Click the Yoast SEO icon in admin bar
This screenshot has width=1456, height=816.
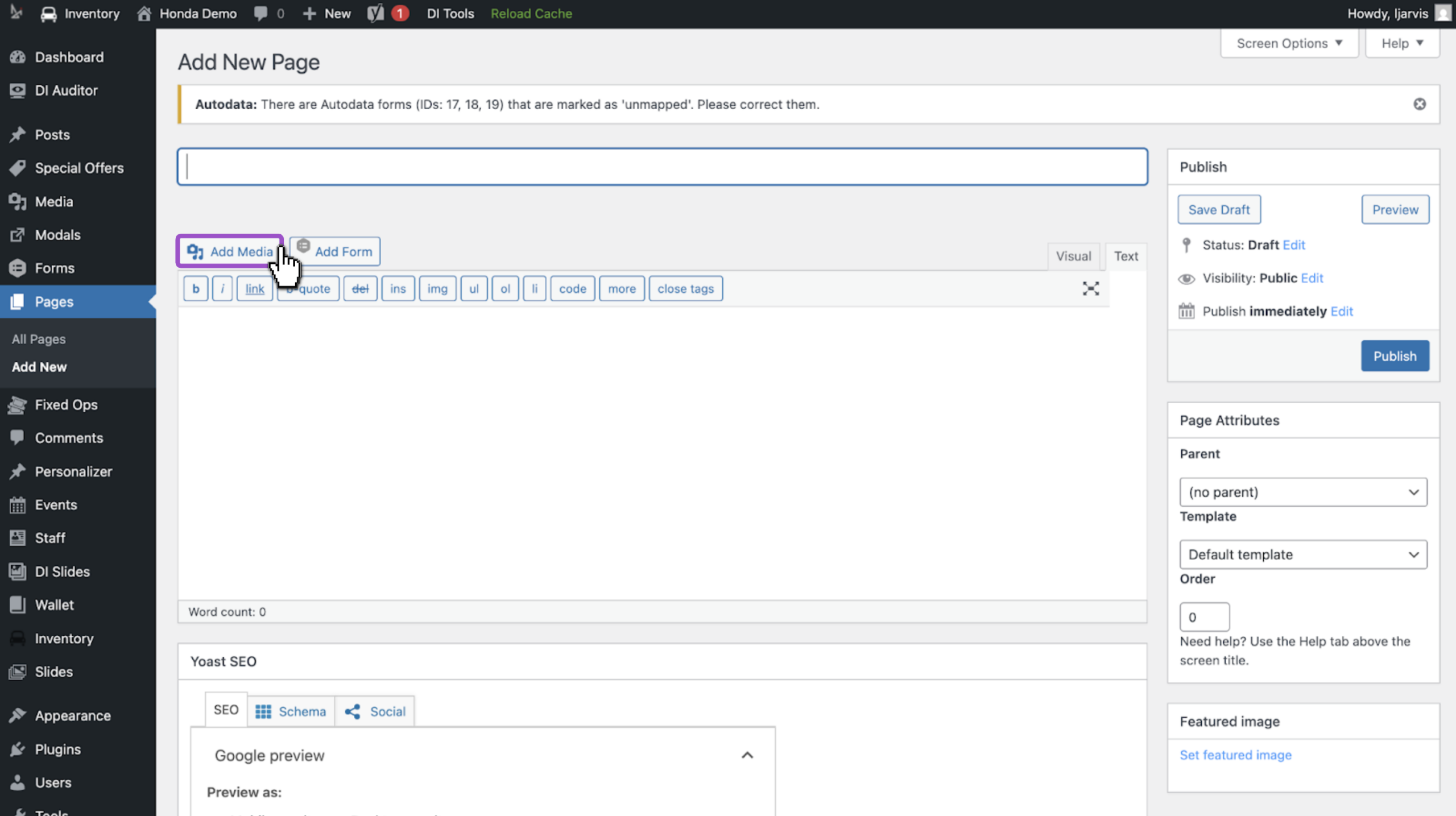(x=375, y=14)
